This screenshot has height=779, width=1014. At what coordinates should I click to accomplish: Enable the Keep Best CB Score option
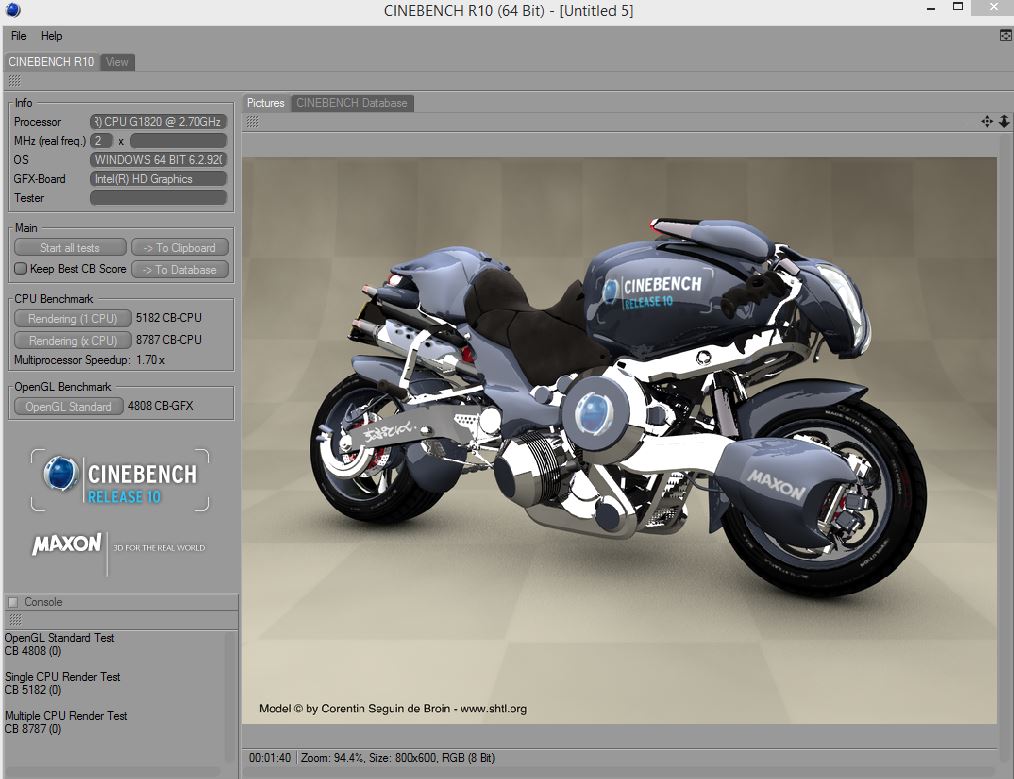click(21, 269)
